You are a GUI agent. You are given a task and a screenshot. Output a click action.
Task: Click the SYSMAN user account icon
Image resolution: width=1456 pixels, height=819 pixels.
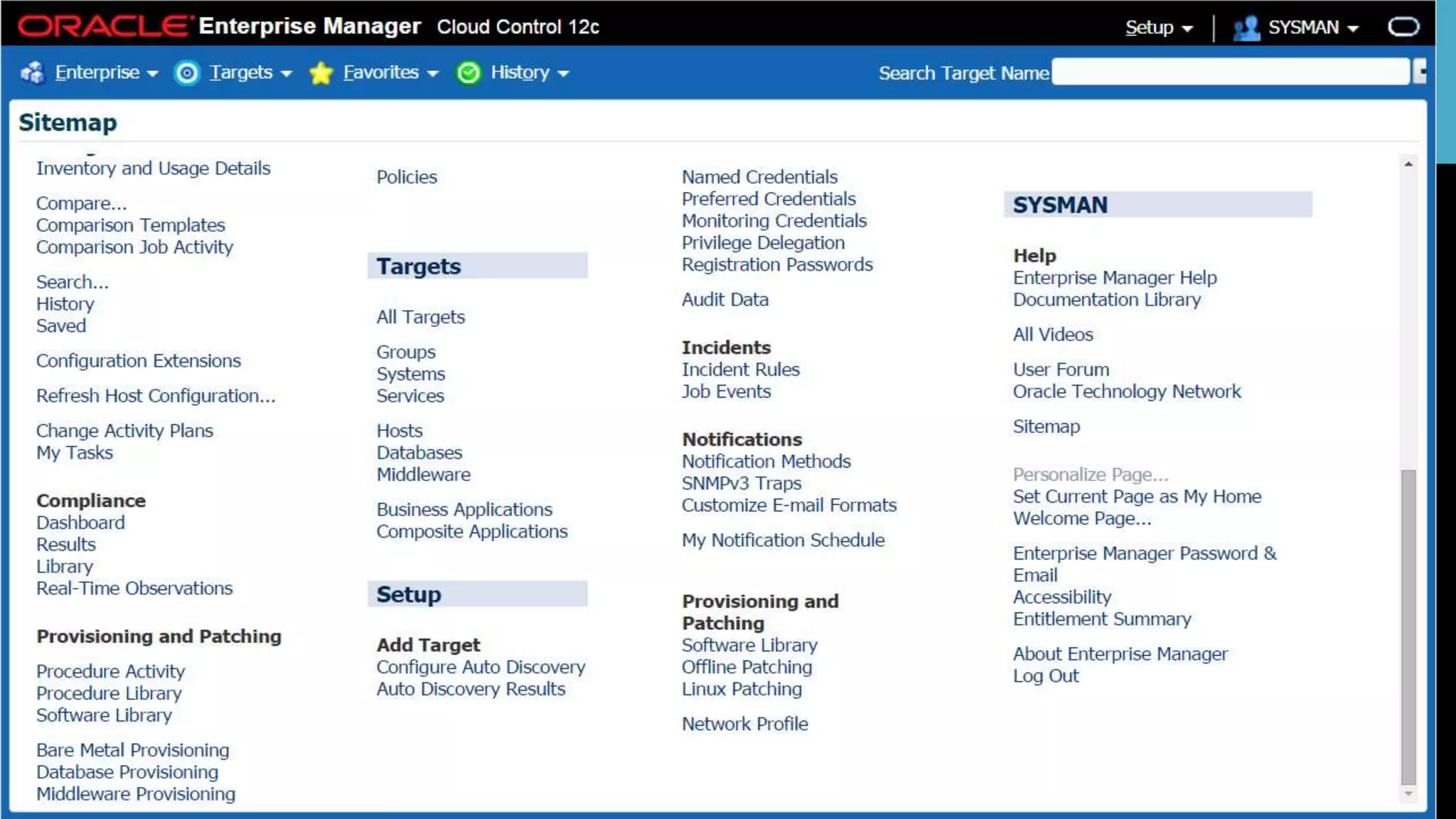pyautogui.click(x=1246, y=28)
